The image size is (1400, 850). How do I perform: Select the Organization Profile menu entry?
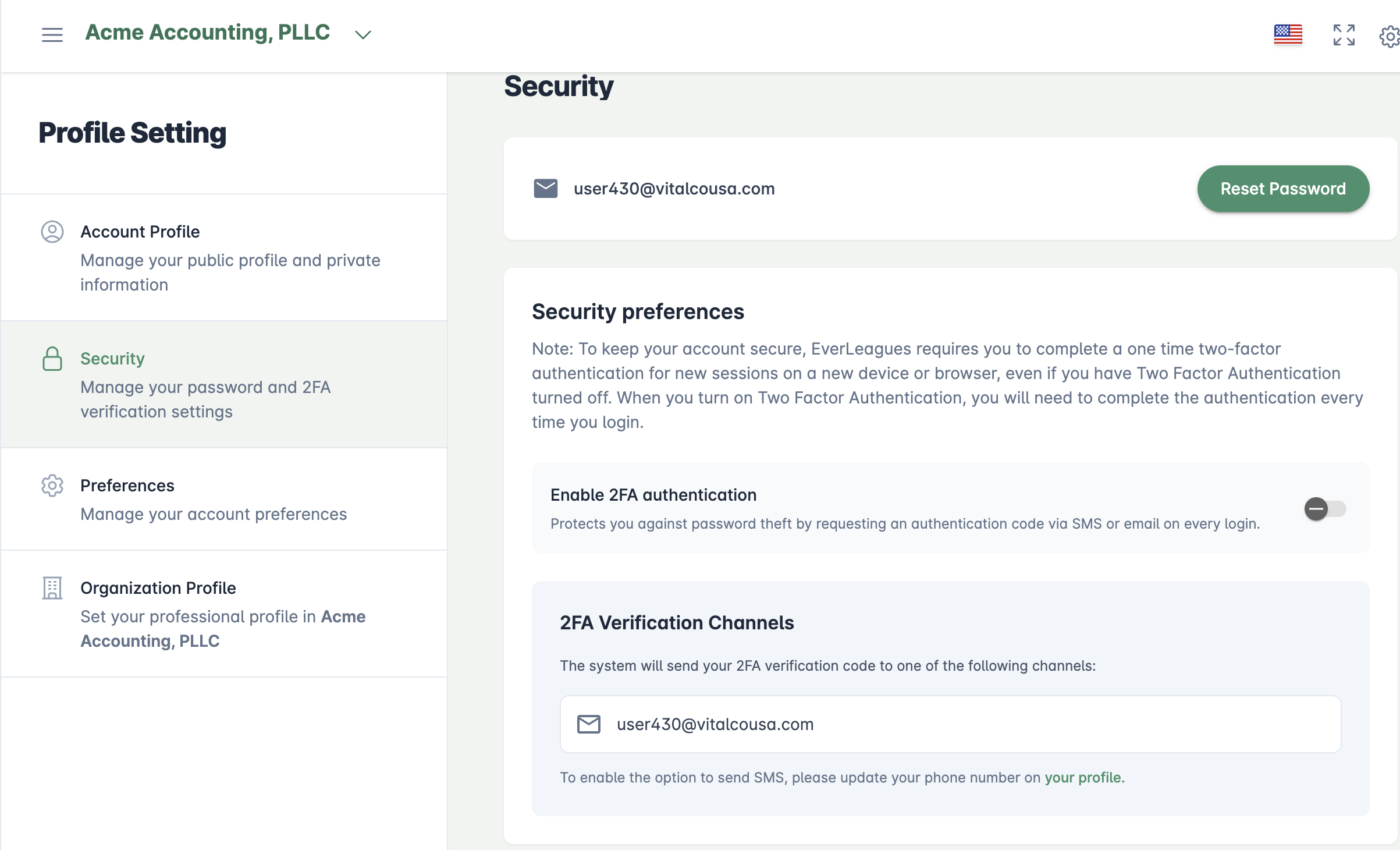point(158,588)
